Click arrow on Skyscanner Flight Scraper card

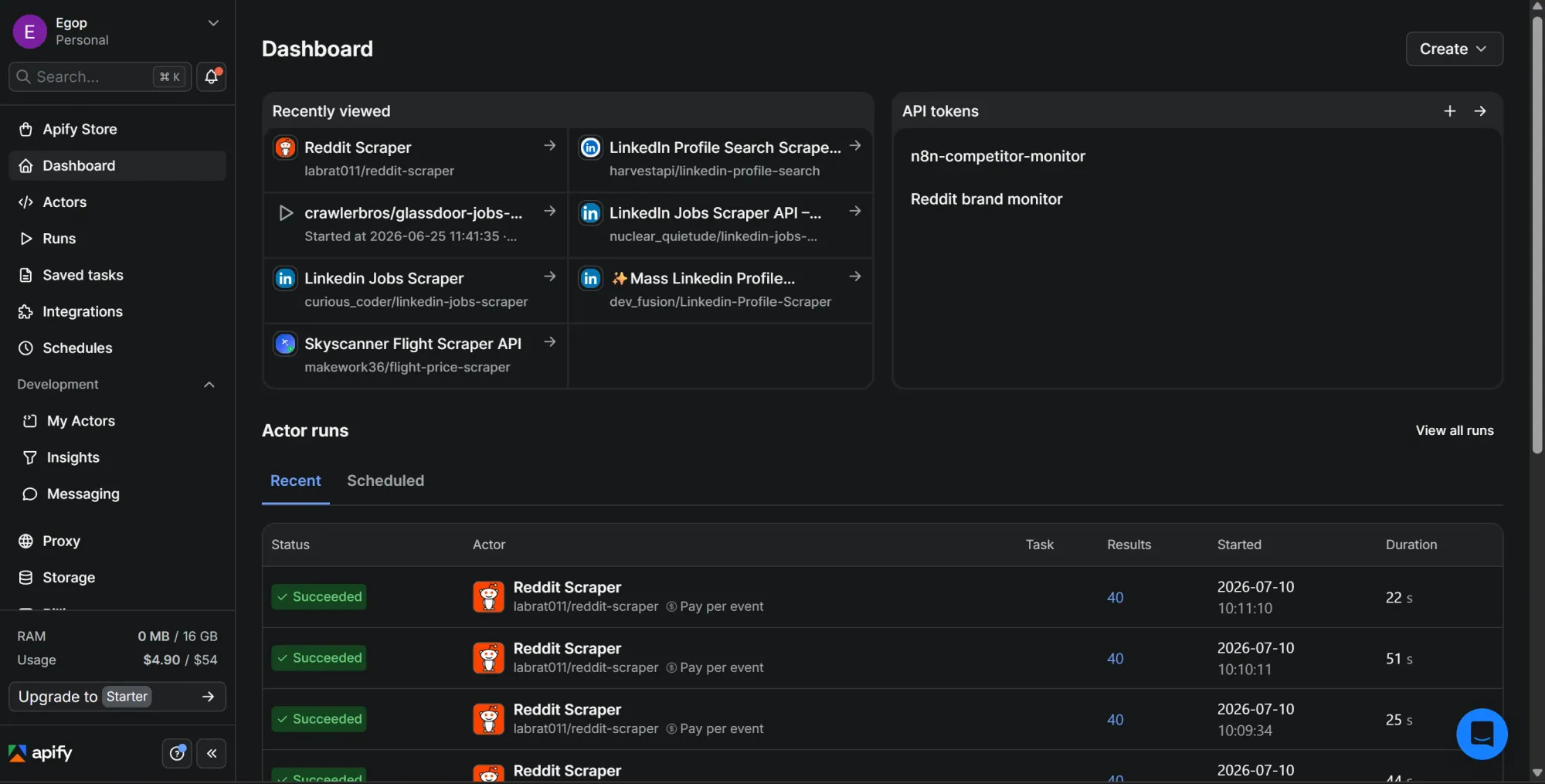(549, 341)
